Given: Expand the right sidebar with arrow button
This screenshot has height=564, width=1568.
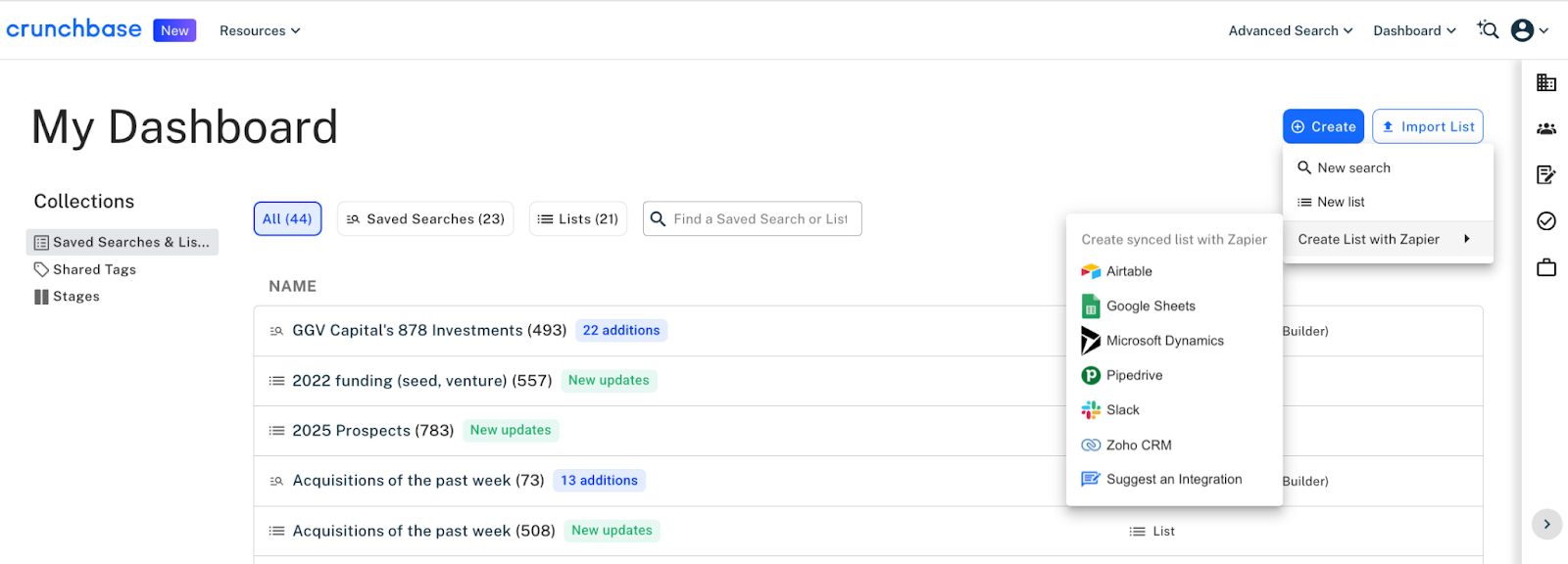Looking at the screenshot, I should [1546, 524].
